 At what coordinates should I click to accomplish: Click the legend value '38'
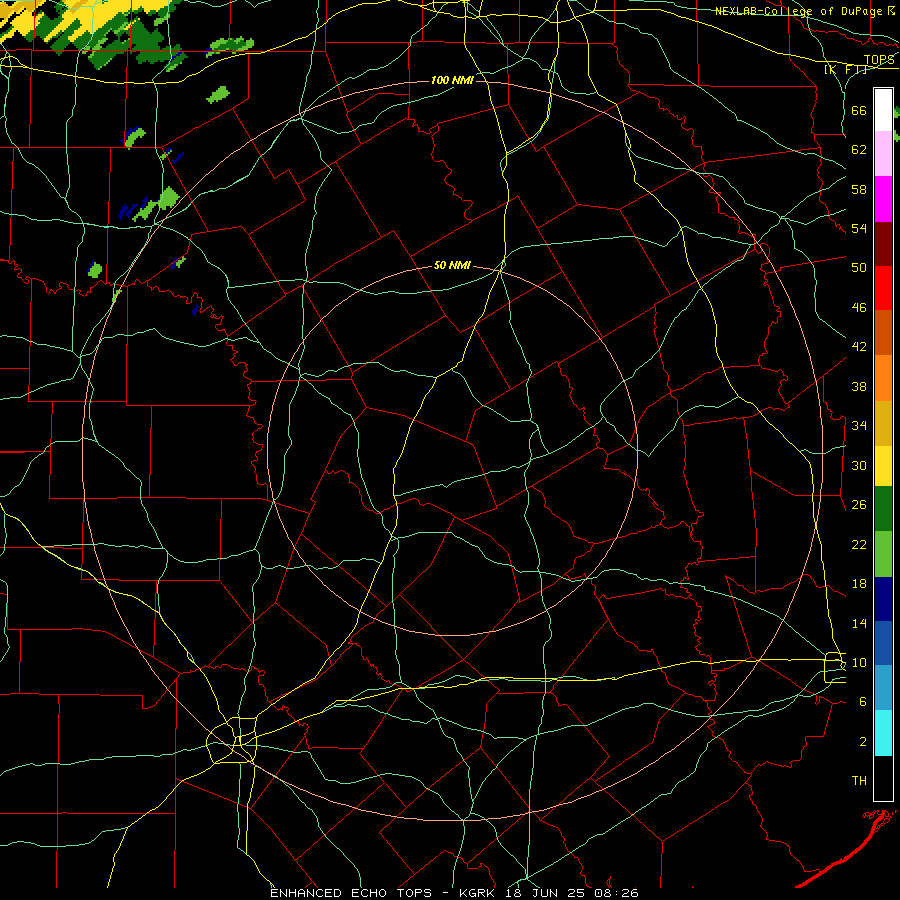pyautogui.click(x=859, y=387)
